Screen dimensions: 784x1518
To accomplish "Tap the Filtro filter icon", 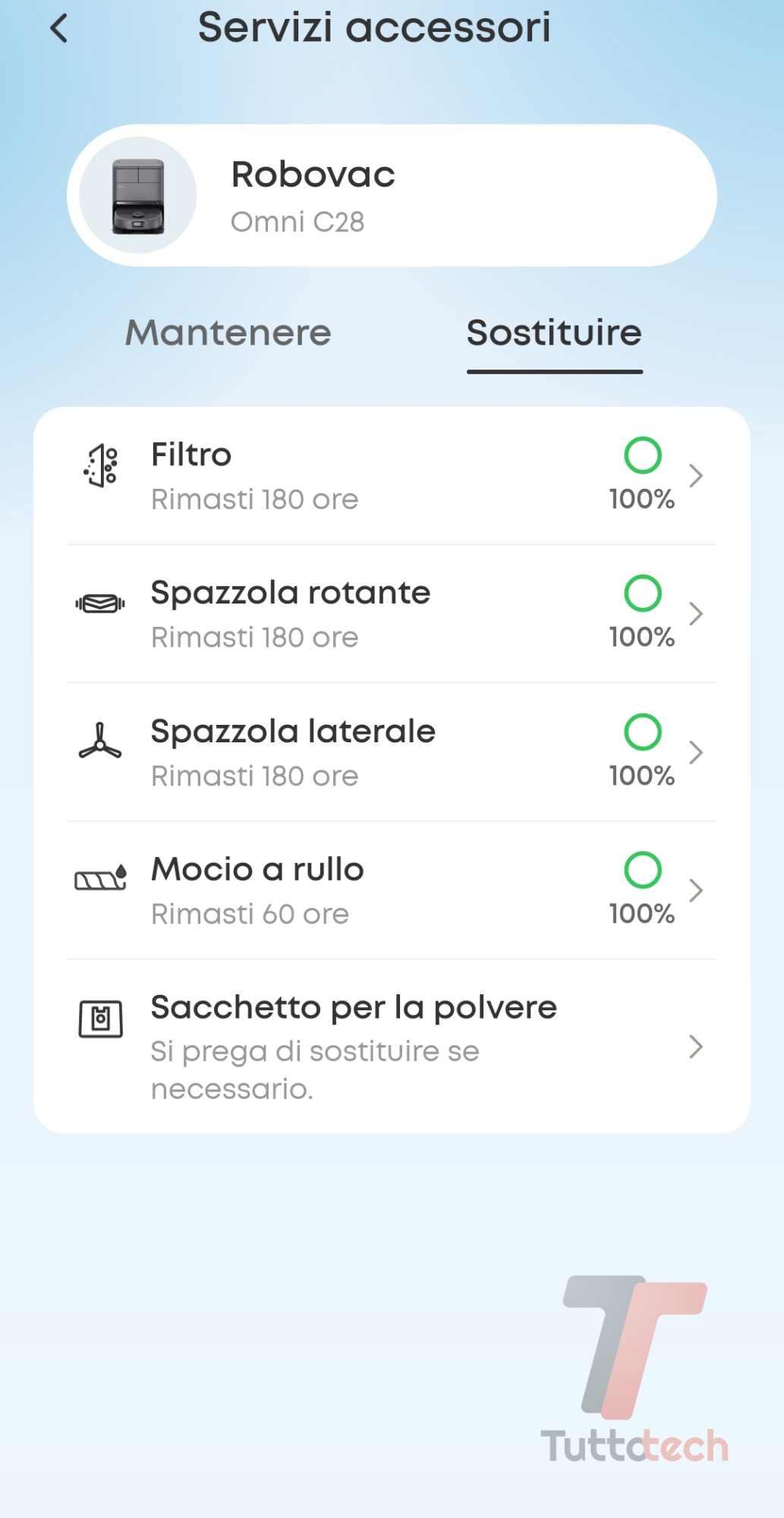I will point(101,465).
